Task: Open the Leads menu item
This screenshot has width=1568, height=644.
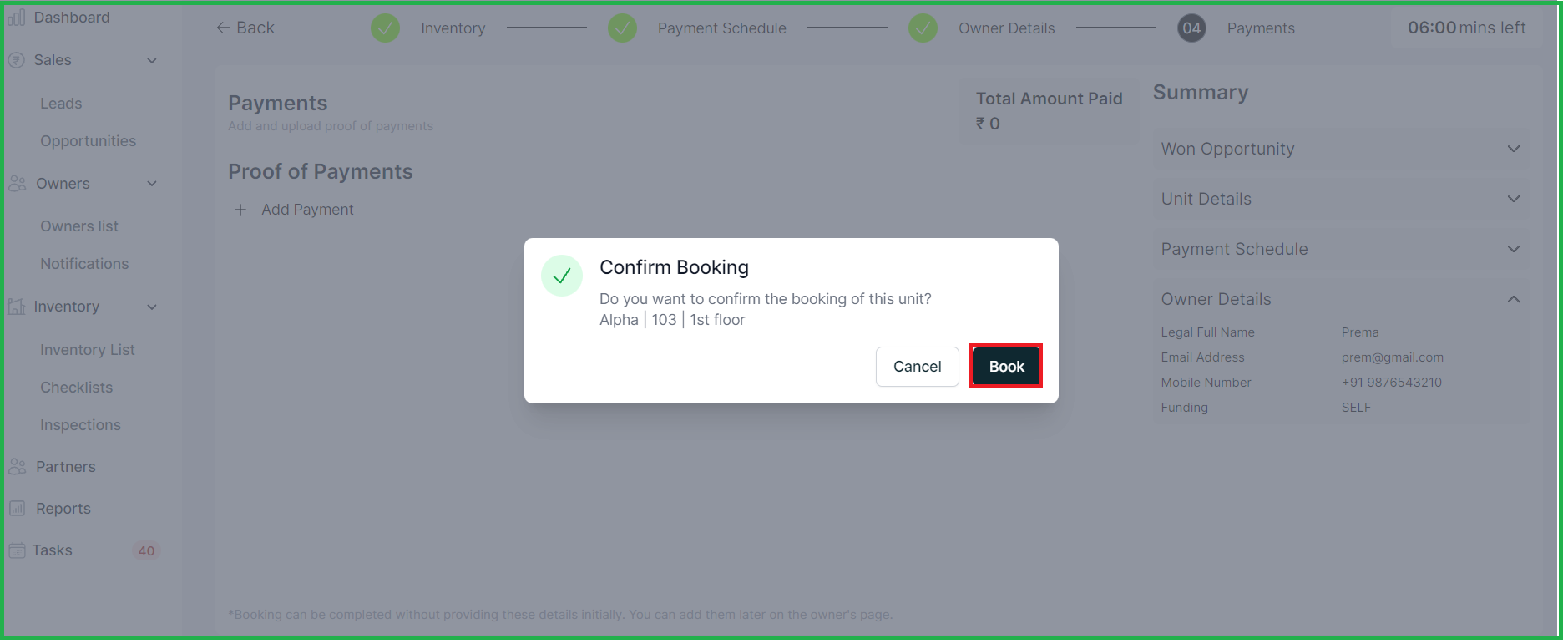Action: pos(61,104)
